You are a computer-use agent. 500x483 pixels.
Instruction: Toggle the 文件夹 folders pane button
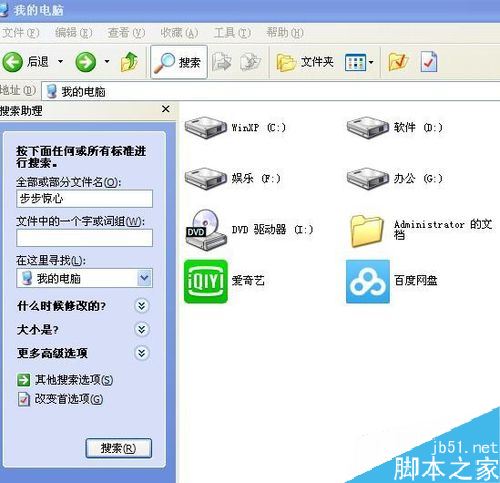tap(305, 62)
